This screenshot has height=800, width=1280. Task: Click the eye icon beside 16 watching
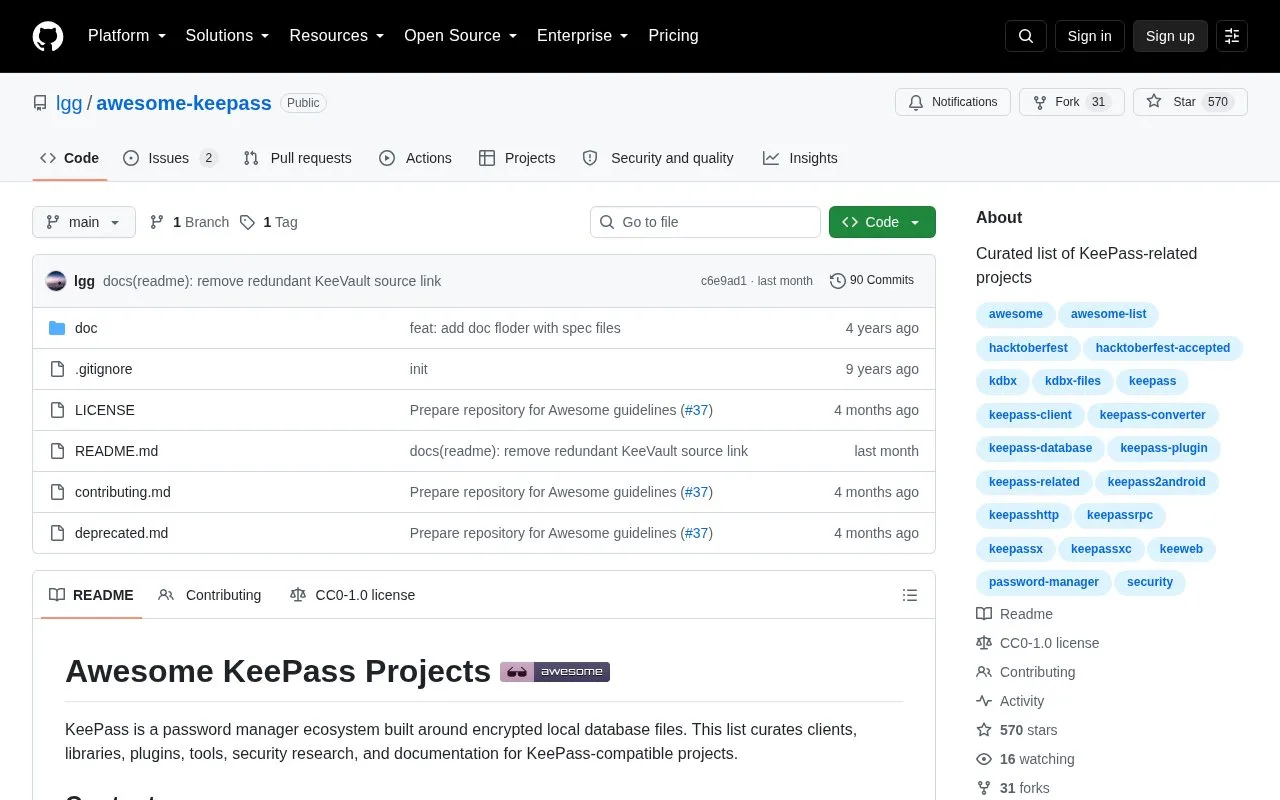click(x=984, y=759)
